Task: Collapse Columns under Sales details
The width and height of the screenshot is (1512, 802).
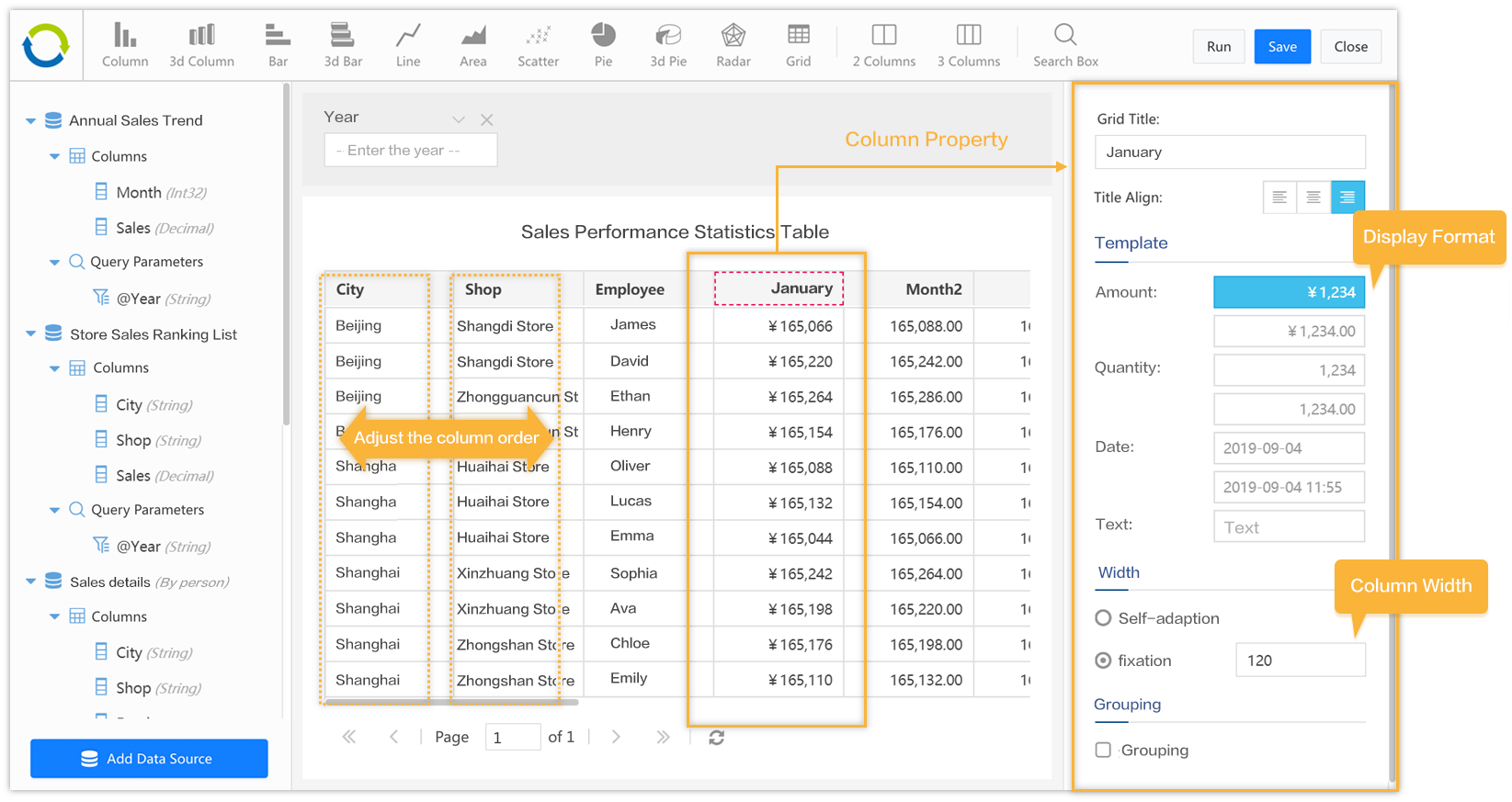Action: (54, 616)
